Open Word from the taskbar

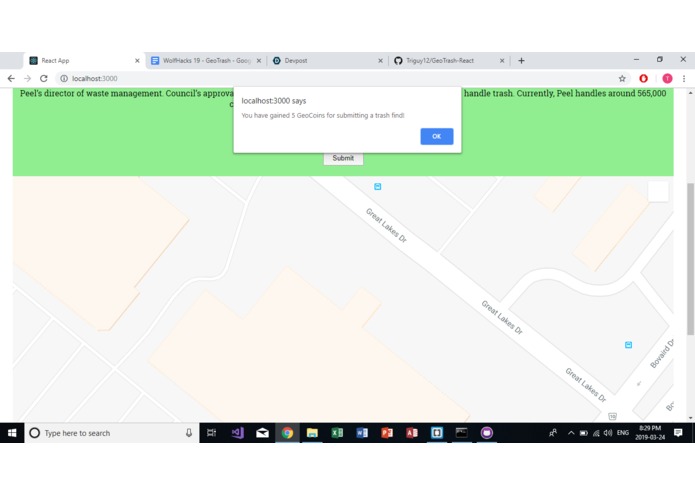coord(362,433)
